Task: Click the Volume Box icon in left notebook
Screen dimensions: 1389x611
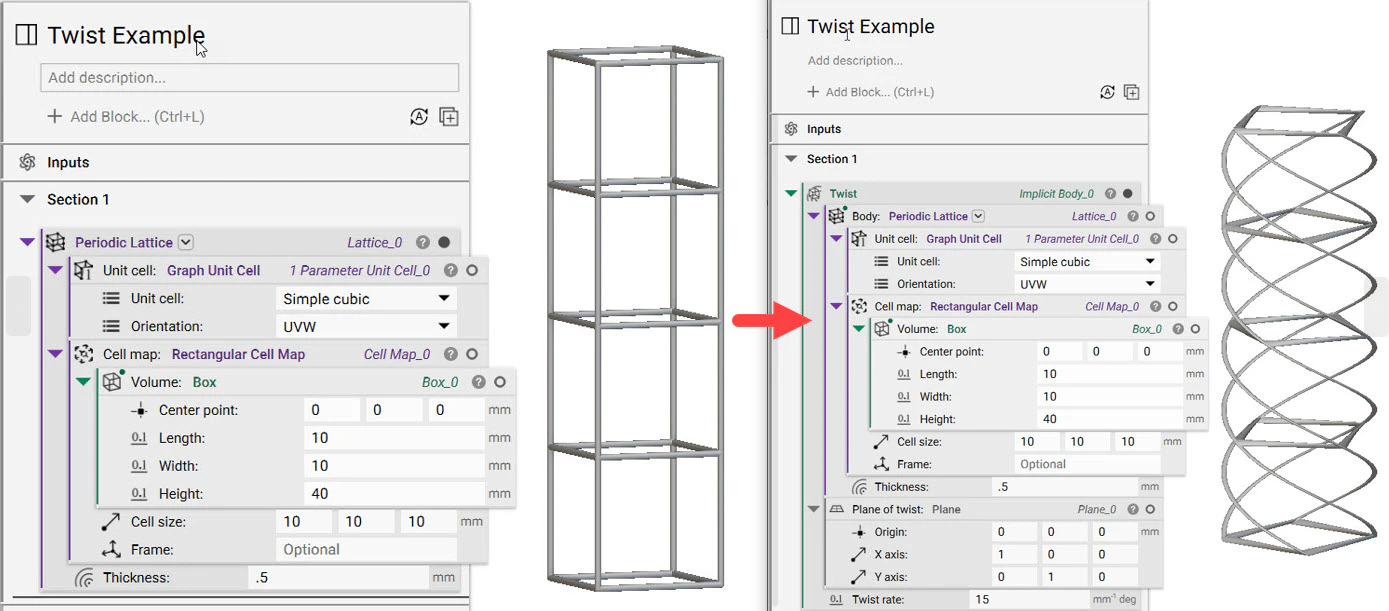Action: pos(112,382)
